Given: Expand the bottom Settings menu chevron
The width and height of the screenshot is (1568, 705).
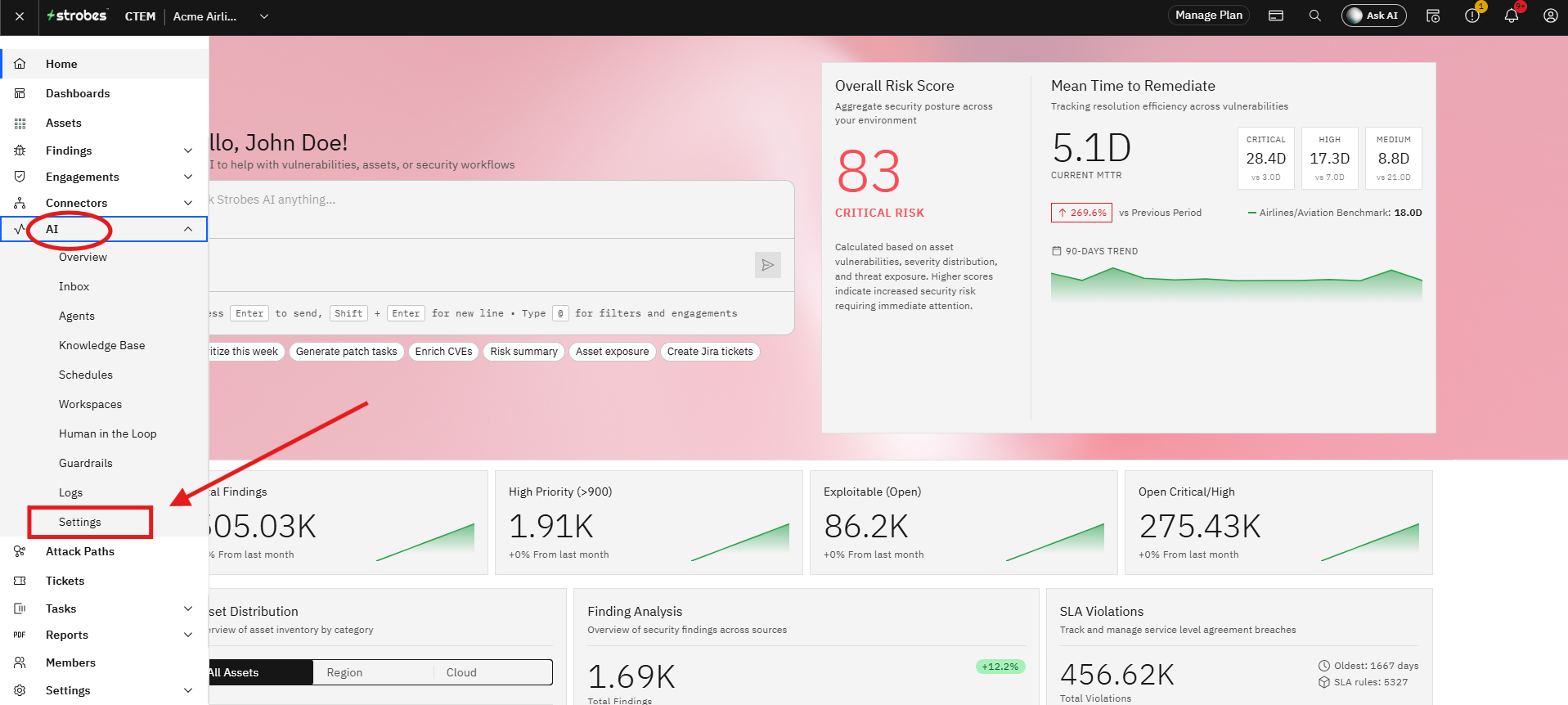Looking at the screenshot, I should coord(188,690).
